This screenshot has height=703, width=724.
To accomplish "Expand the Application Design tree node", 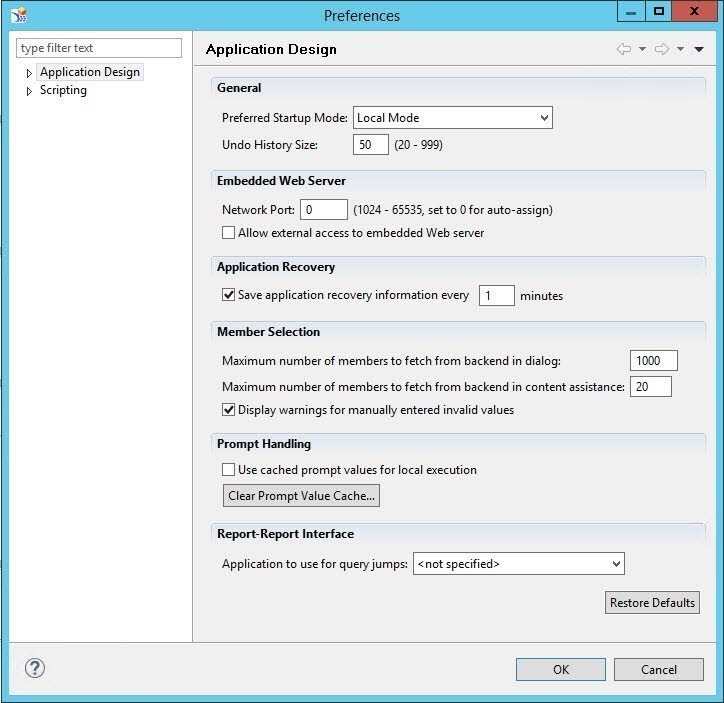I will (29, 73).
